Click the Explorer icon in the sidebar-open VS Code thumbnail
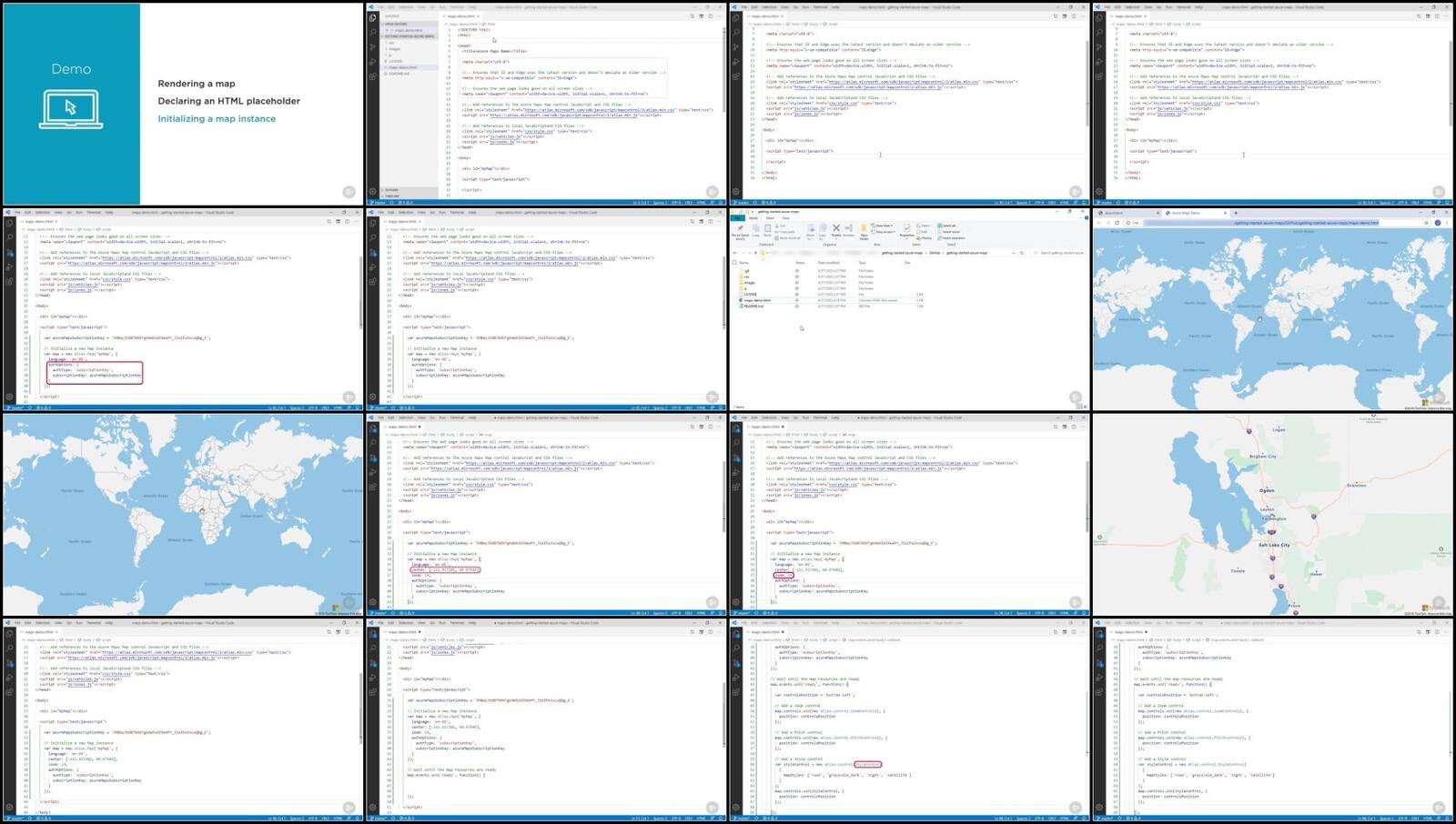Screen dimensions: 1456x824 [372, 18]
